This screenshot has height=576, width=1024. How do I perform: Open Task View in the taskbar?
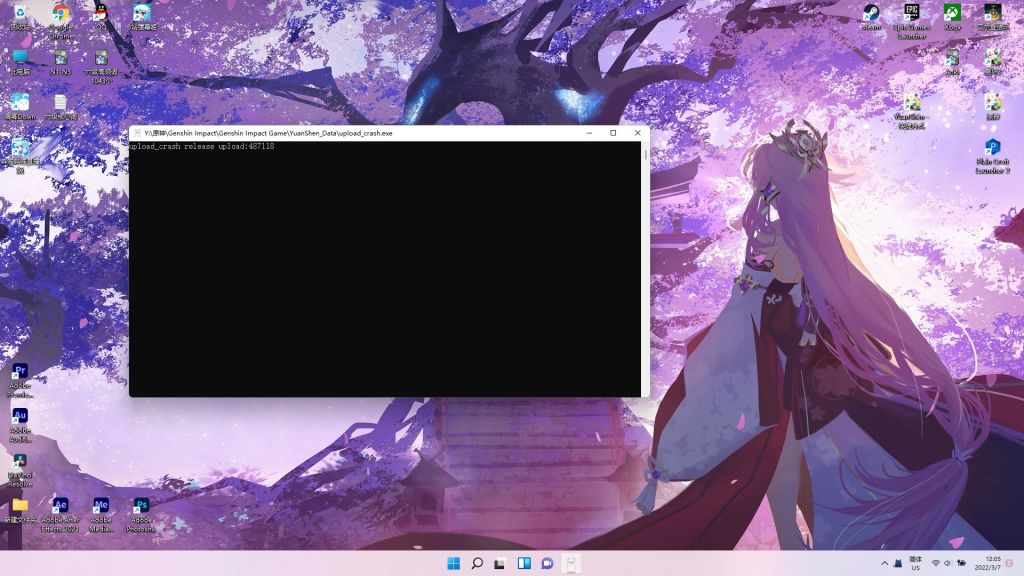tap(500, 563)
